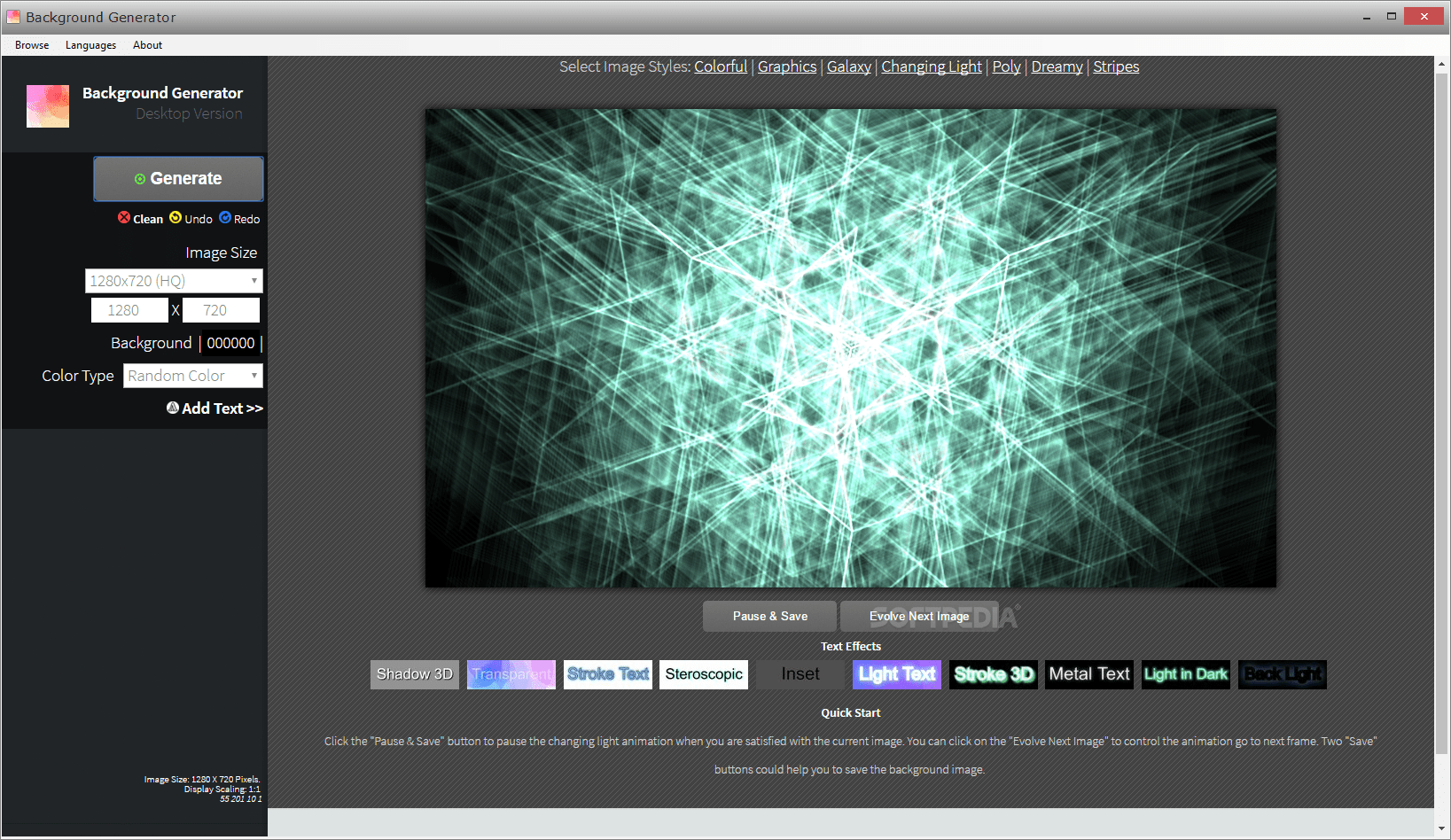
Task: Open the Languages menu
Action: click(90, 45)
